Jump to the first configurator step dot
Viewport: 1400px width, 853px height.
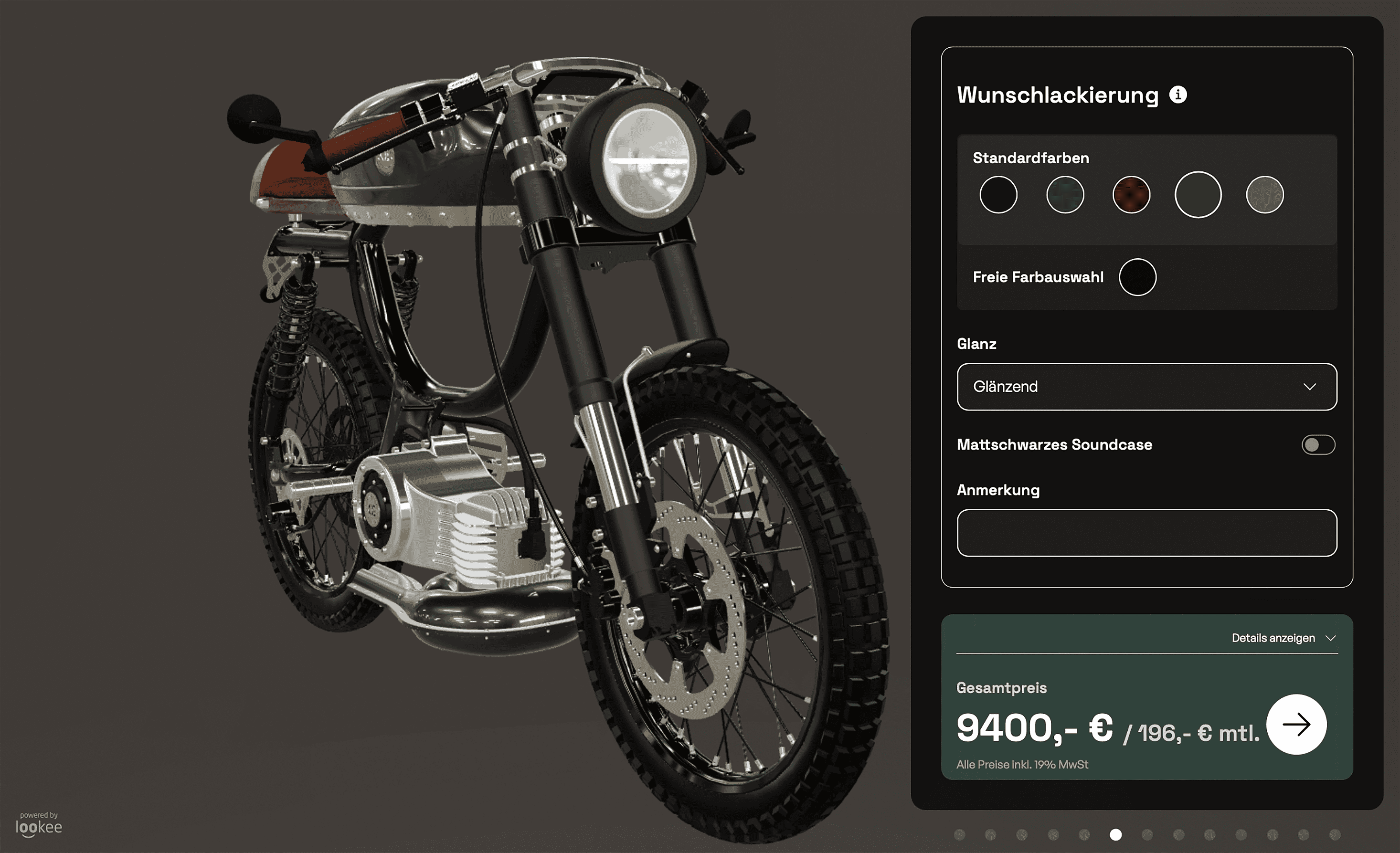click(x=960, y=835)
